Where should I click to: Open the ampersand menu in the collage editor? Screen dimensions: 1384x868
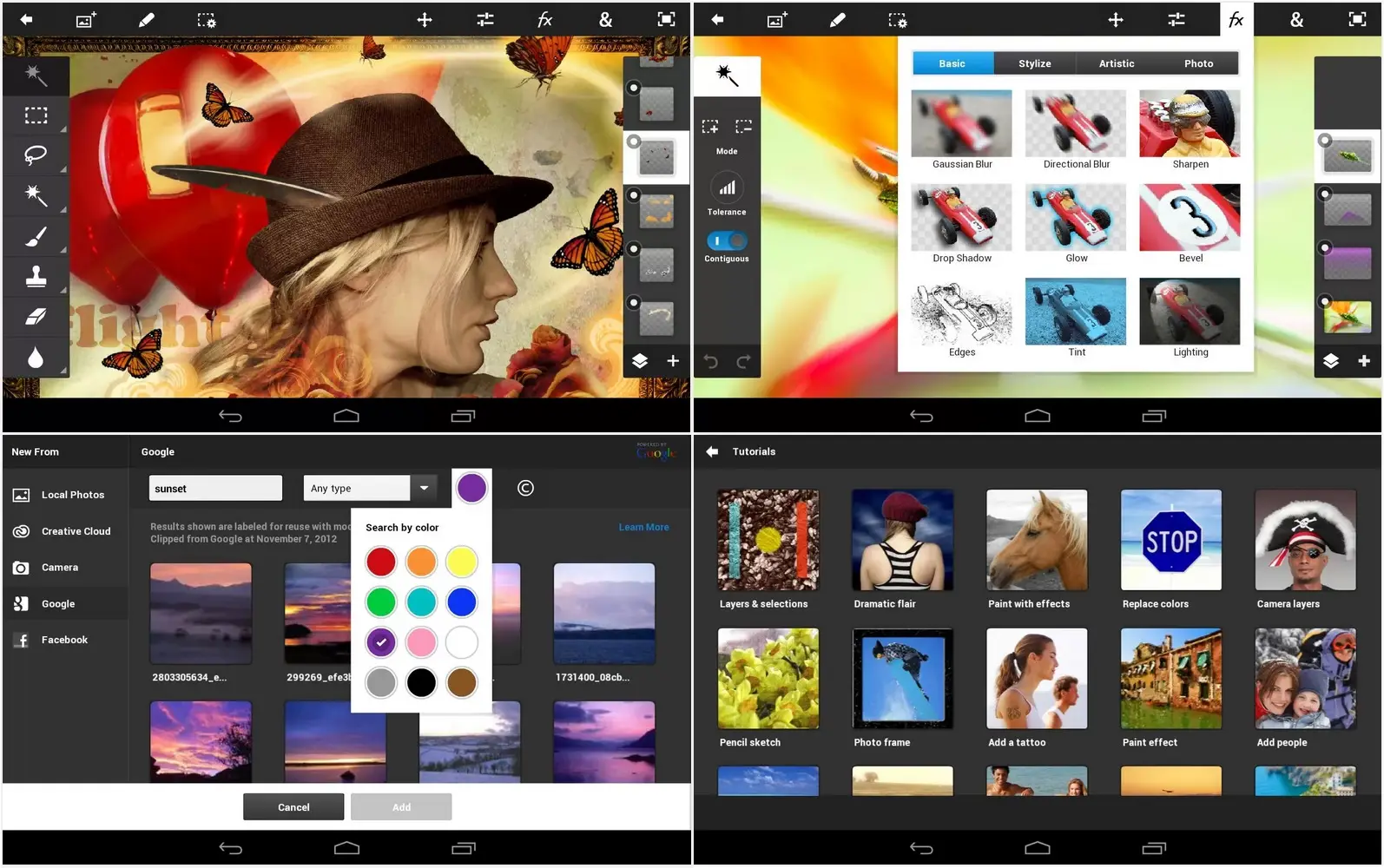coord(606,19)
